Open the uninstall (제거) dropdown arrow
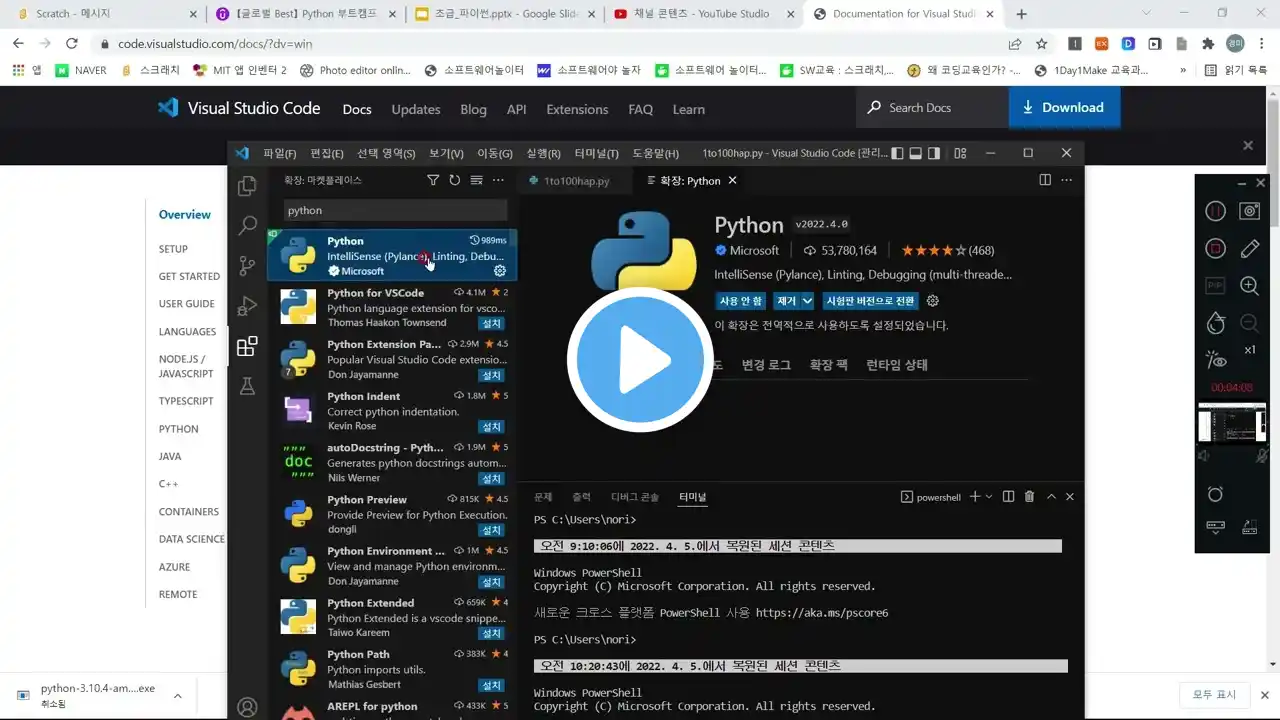The height and width of the screenshot is (720, 1280). coord(807,301)
